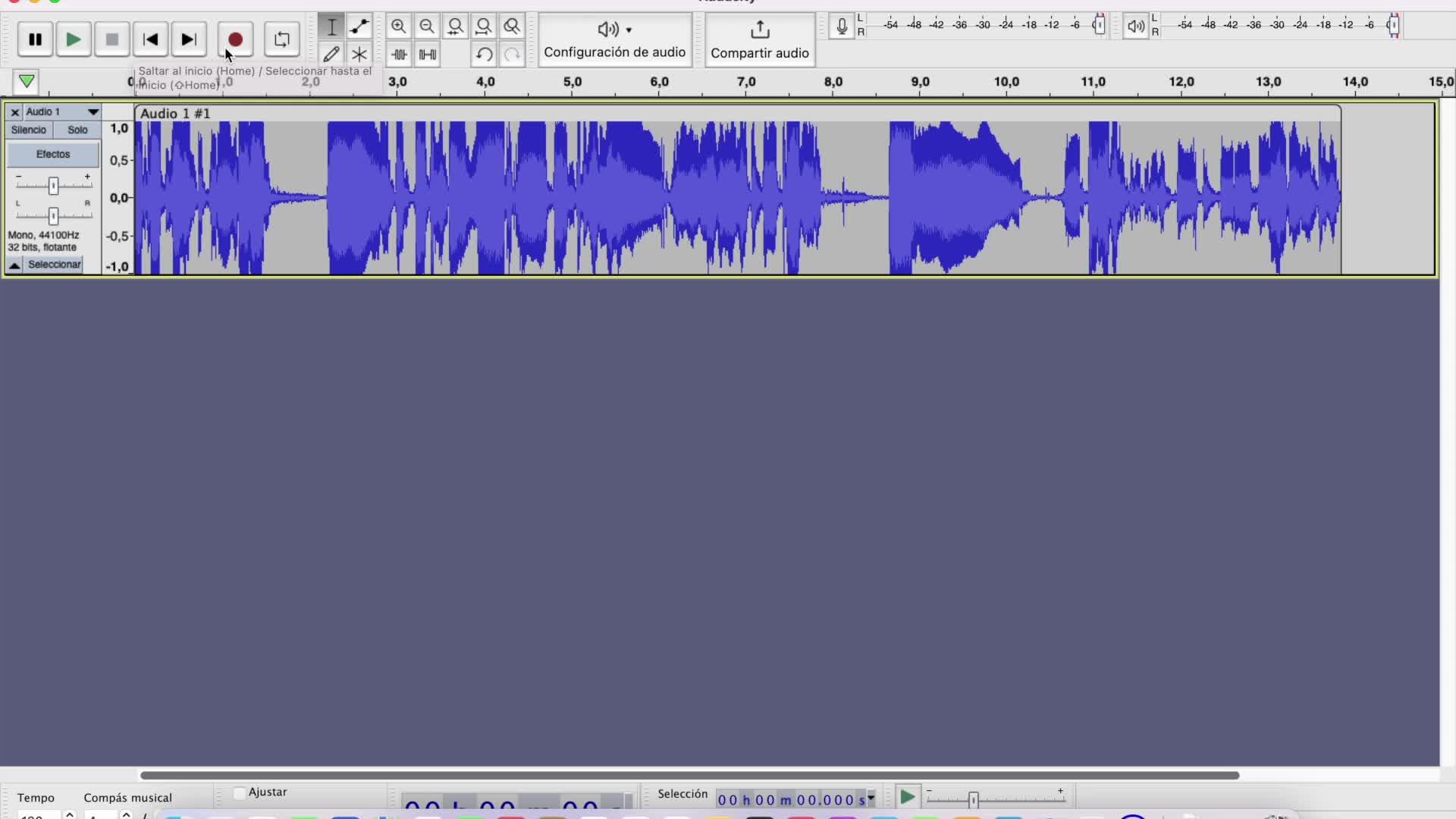The width and height of the screenshot is (1456, 819).
Task: Toggle Solo on Audio 1 track
Action: click(77, 130)
